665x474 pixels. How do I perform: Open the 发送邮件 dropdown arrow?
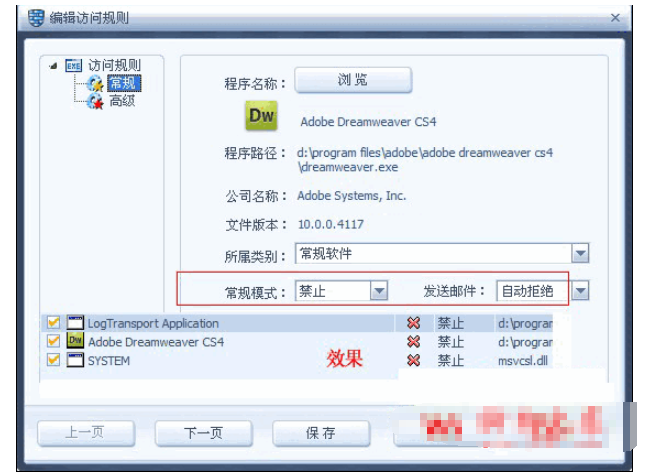click(x=581, y=291)
